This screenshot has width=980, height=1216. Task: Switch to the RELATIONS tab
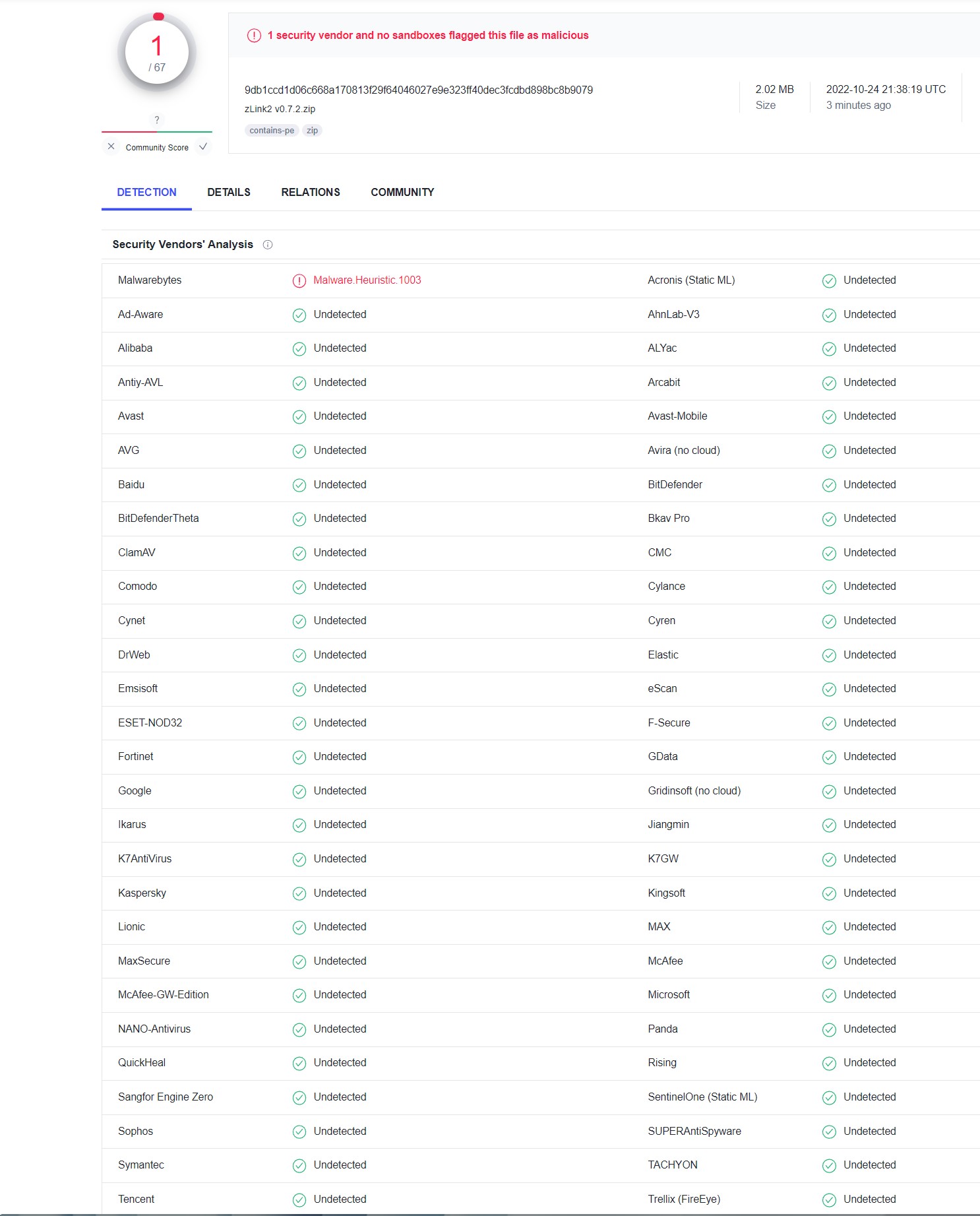coord(311,192)
